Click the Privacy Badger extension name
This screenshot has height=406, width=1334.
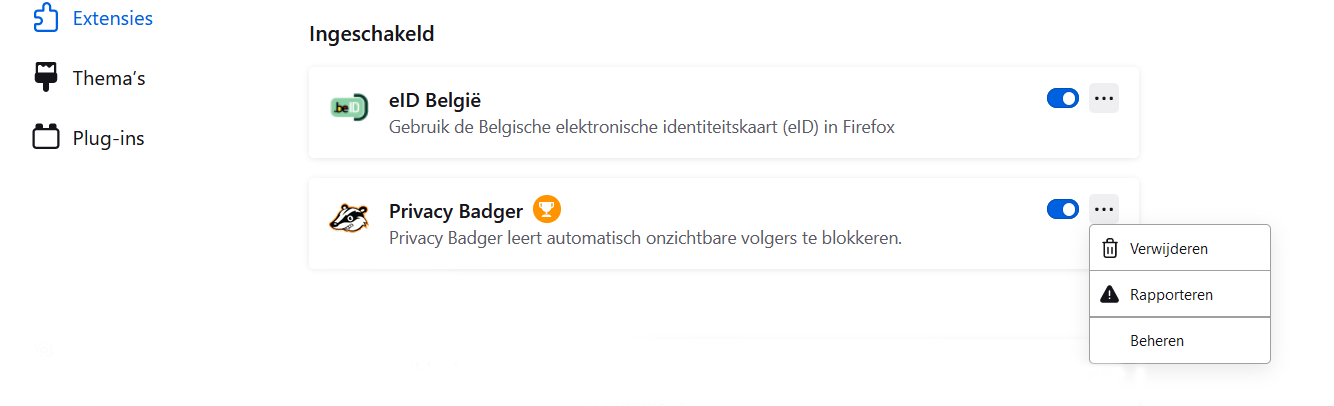click(x=455, y=211)
